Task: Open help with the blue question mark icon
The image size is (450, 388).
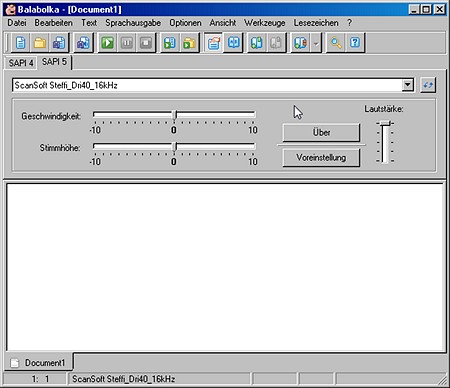Action: (x=355, y=43)
